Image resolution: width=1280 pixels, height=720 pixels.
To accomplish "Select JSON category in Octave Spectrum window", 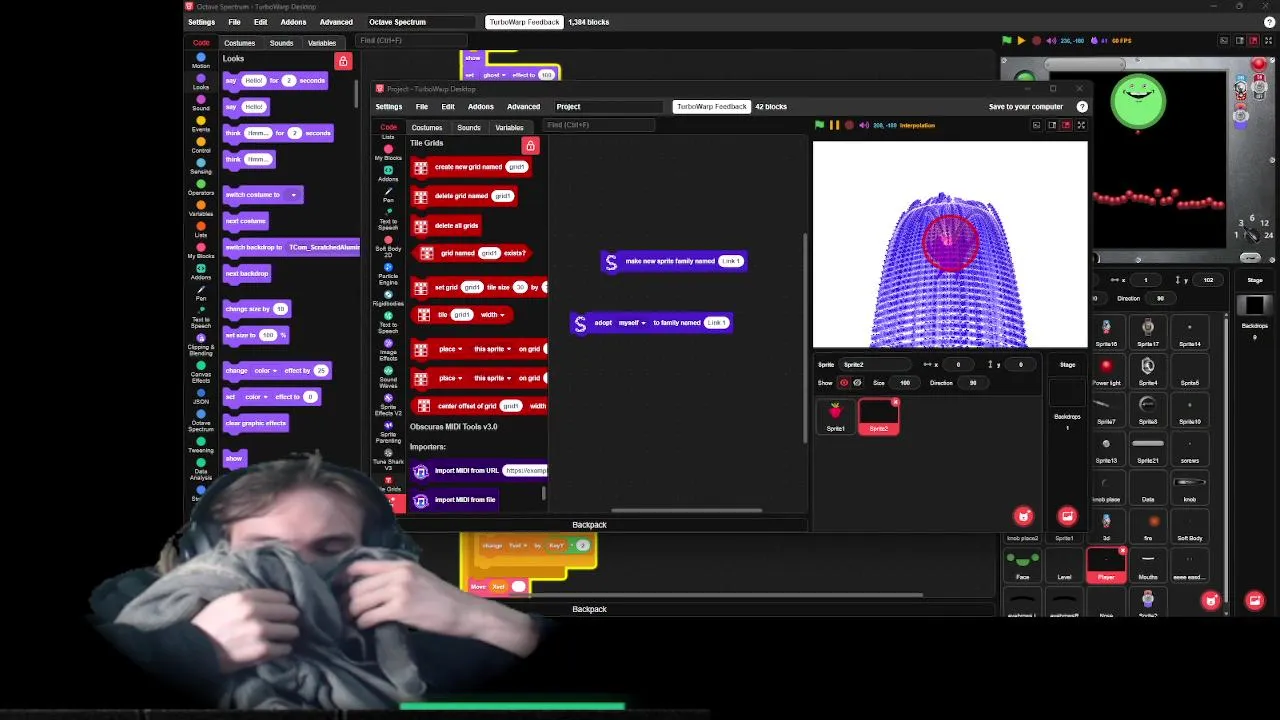I will click(x=201, y=396).
